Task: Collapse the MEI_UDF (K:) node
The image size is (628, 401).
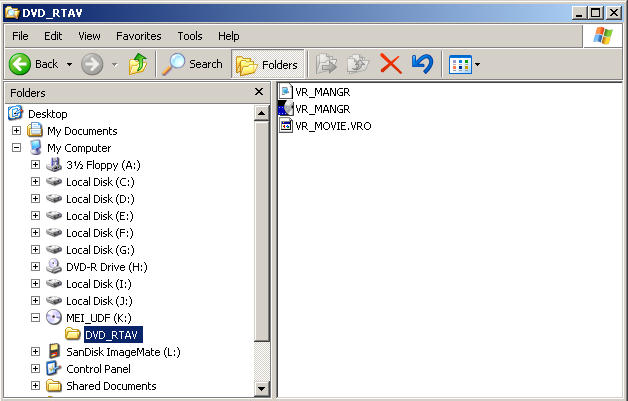Action: tap(36, 318)
